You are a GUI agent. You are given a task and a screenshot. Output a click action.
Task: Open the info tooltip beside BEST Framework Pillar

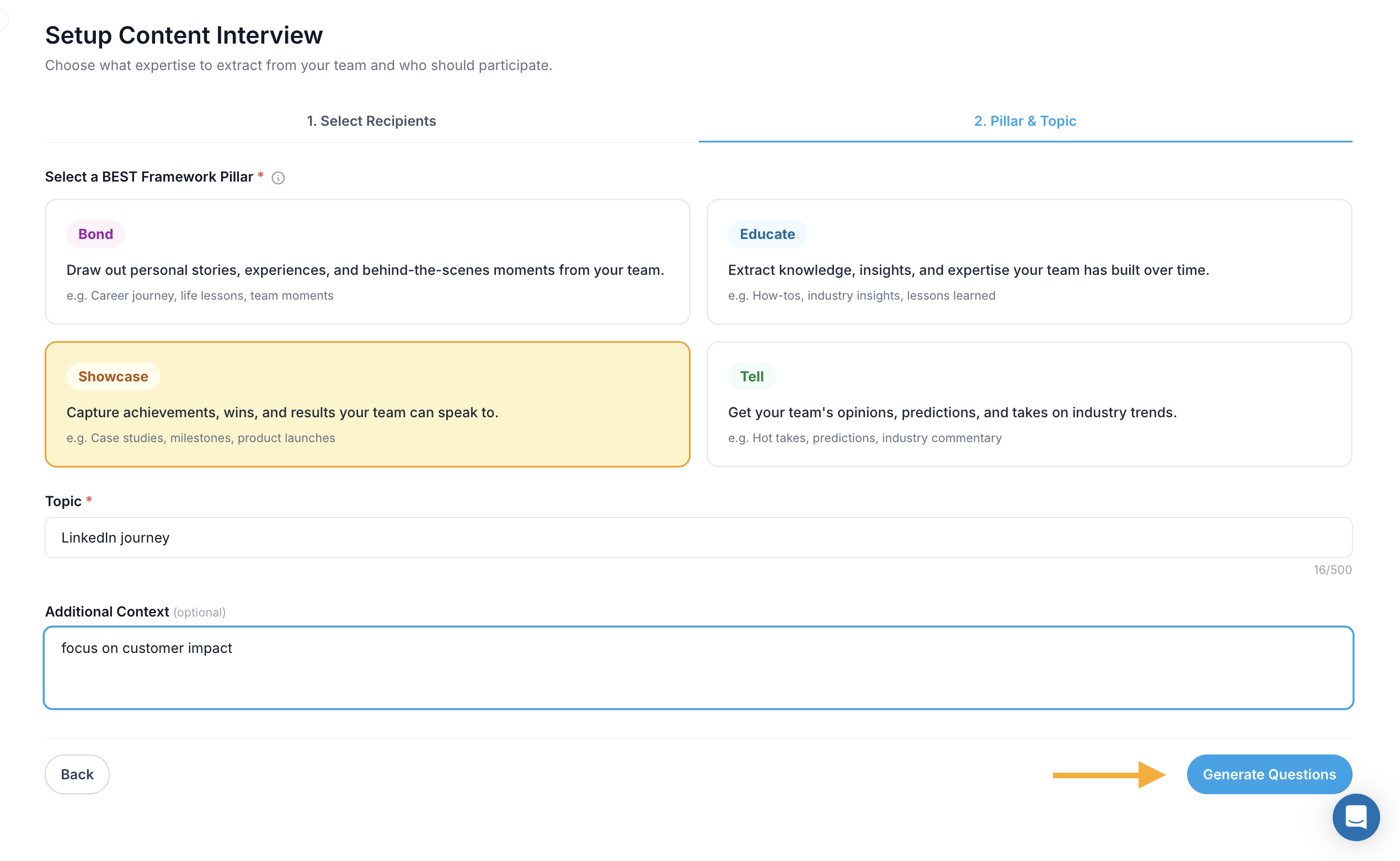pos(277,178)
